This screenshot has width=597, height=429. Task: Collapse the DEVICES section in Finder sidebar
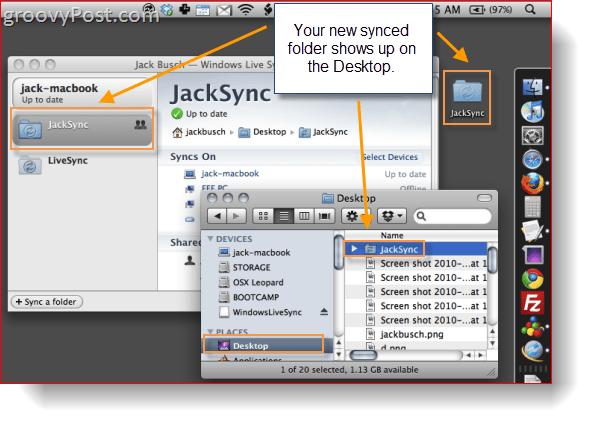(x=210, y=239)
